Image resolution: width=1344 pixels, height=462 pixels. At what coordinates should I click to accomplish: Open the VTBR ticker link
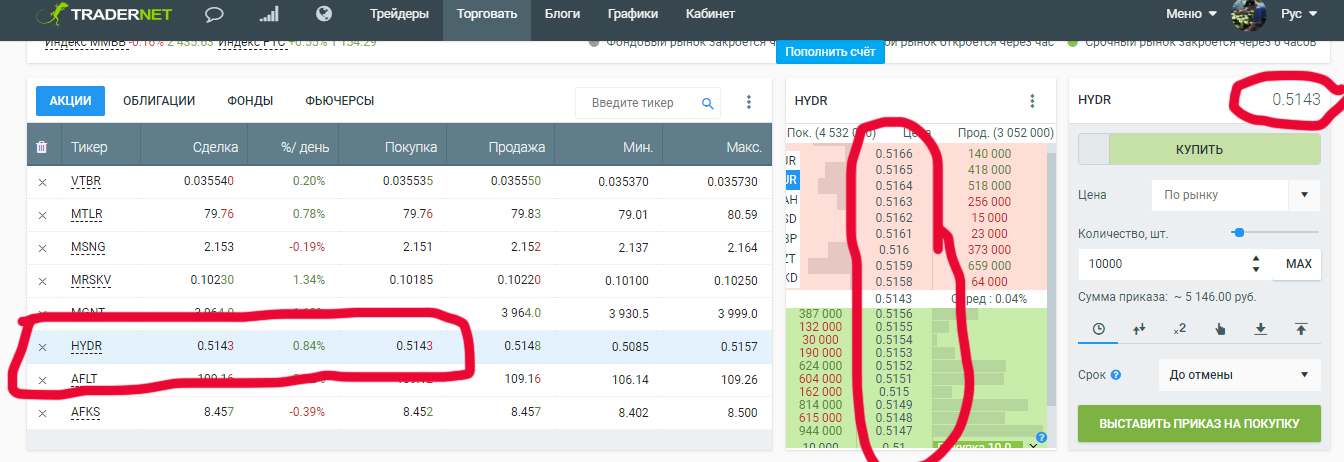tap(86, 182)
